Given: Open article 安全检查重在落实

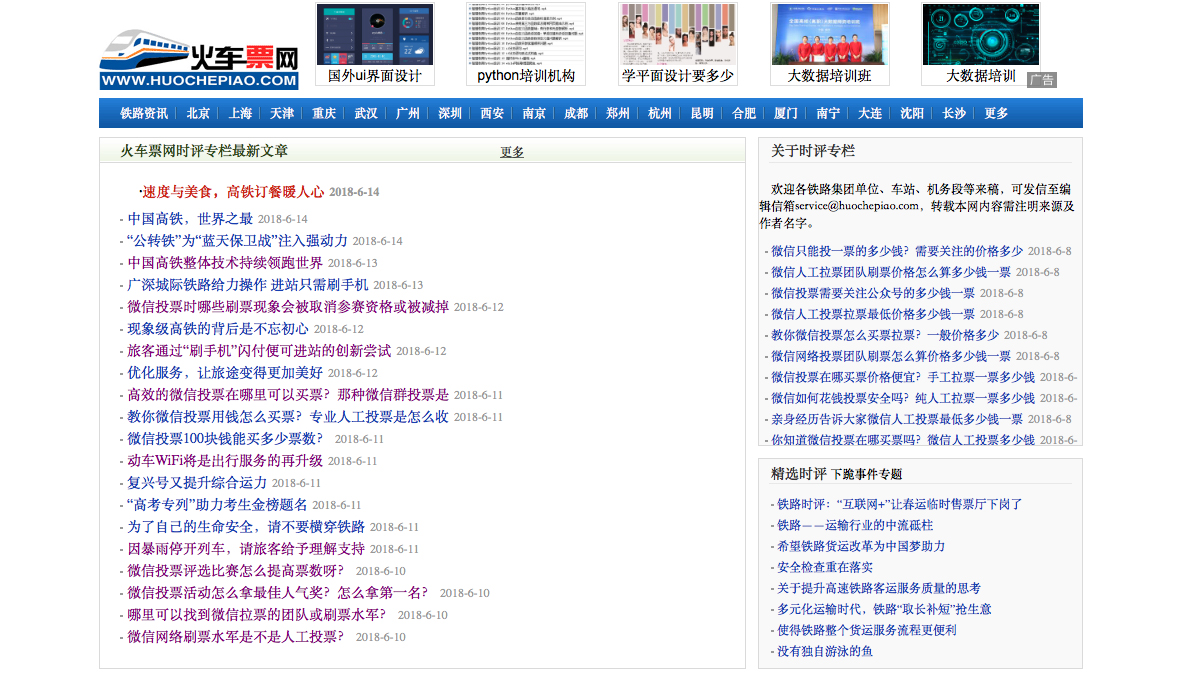Looking at the screenshot, I should (x=824, y=567).
